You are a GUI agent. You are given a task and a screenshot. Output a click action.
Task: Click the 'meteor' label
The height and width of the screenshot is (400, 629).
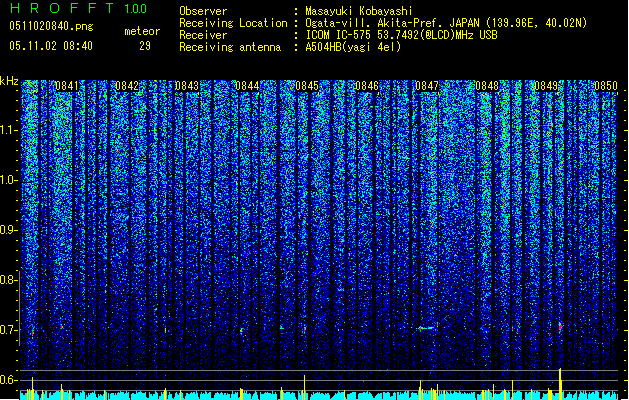coord(142,31)
